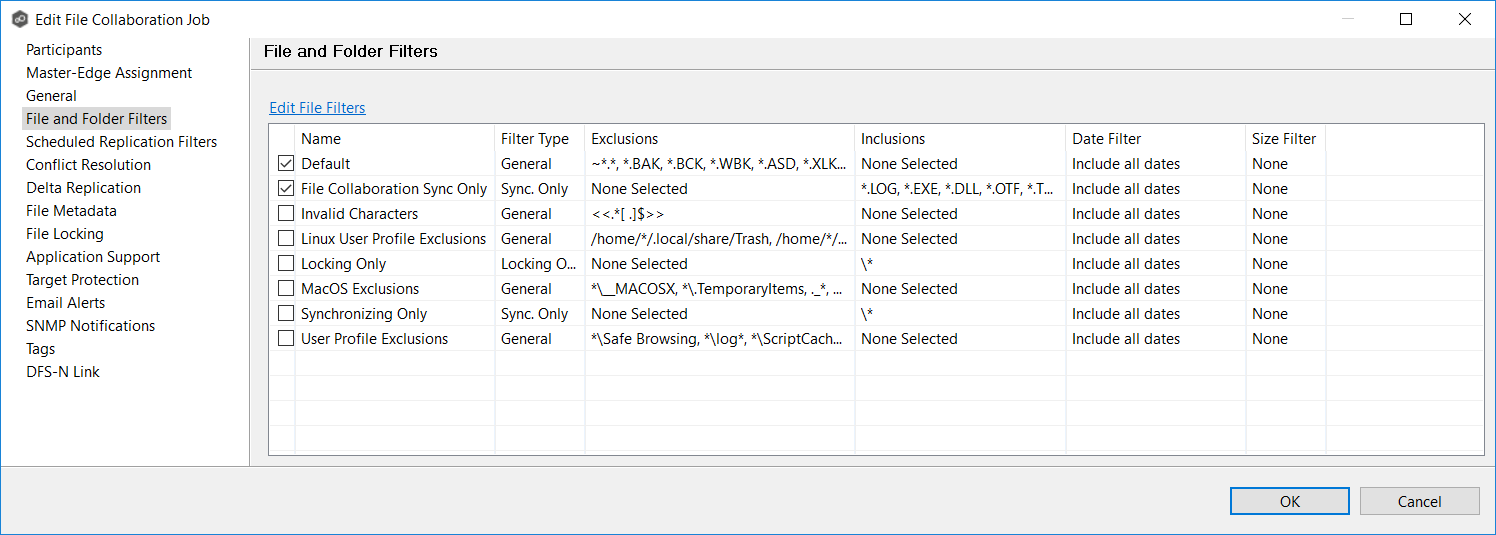This screenshot has width=1496, height=535.
Task: Confirm with the OK button
Action: tap(1290, 501)
